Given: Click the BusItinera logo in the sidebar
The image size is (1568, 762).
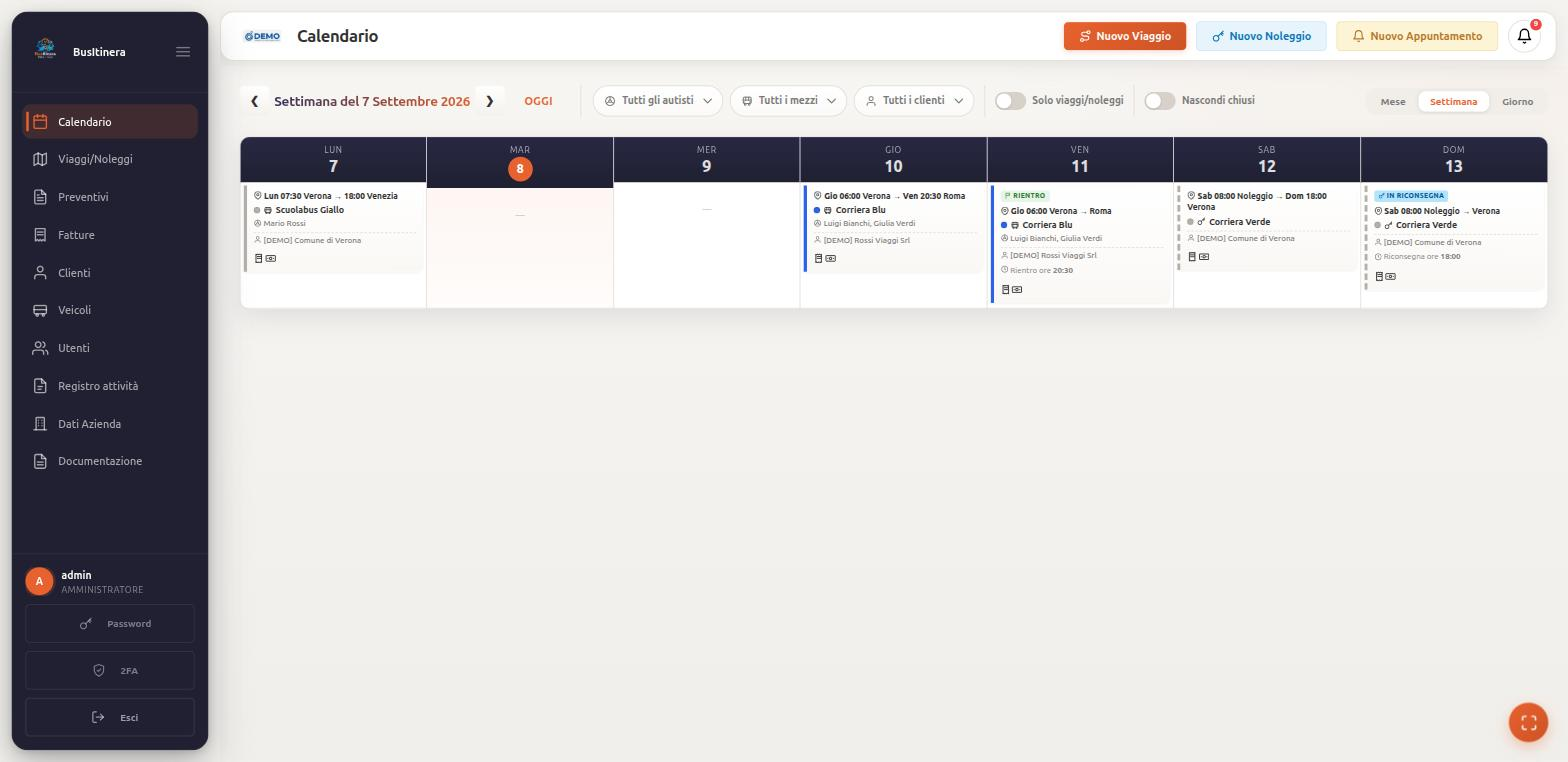Looking at the screenshot, I should [x=45, y=50].
